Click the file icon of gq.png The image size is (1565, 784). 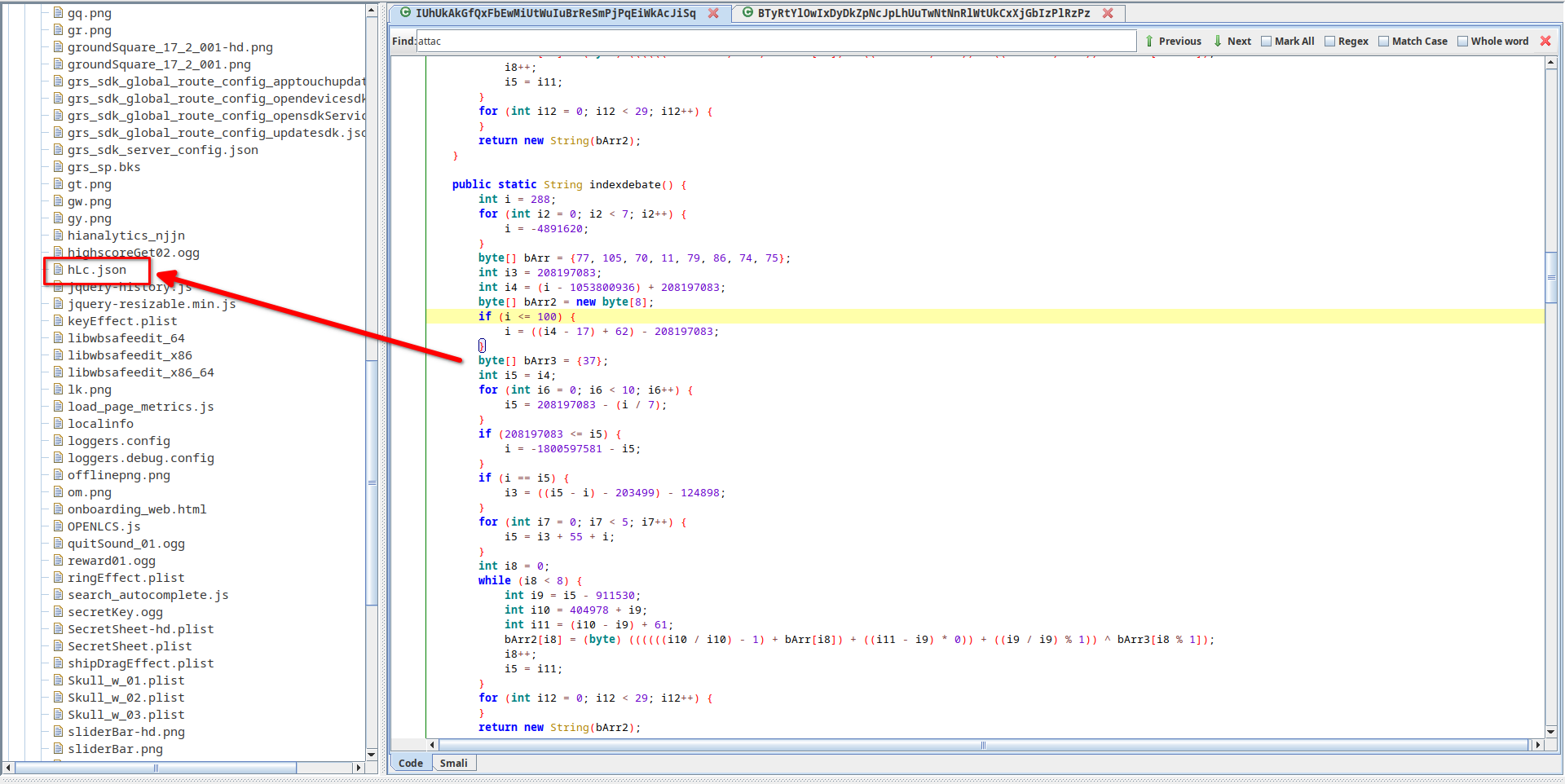click(59, 13)
